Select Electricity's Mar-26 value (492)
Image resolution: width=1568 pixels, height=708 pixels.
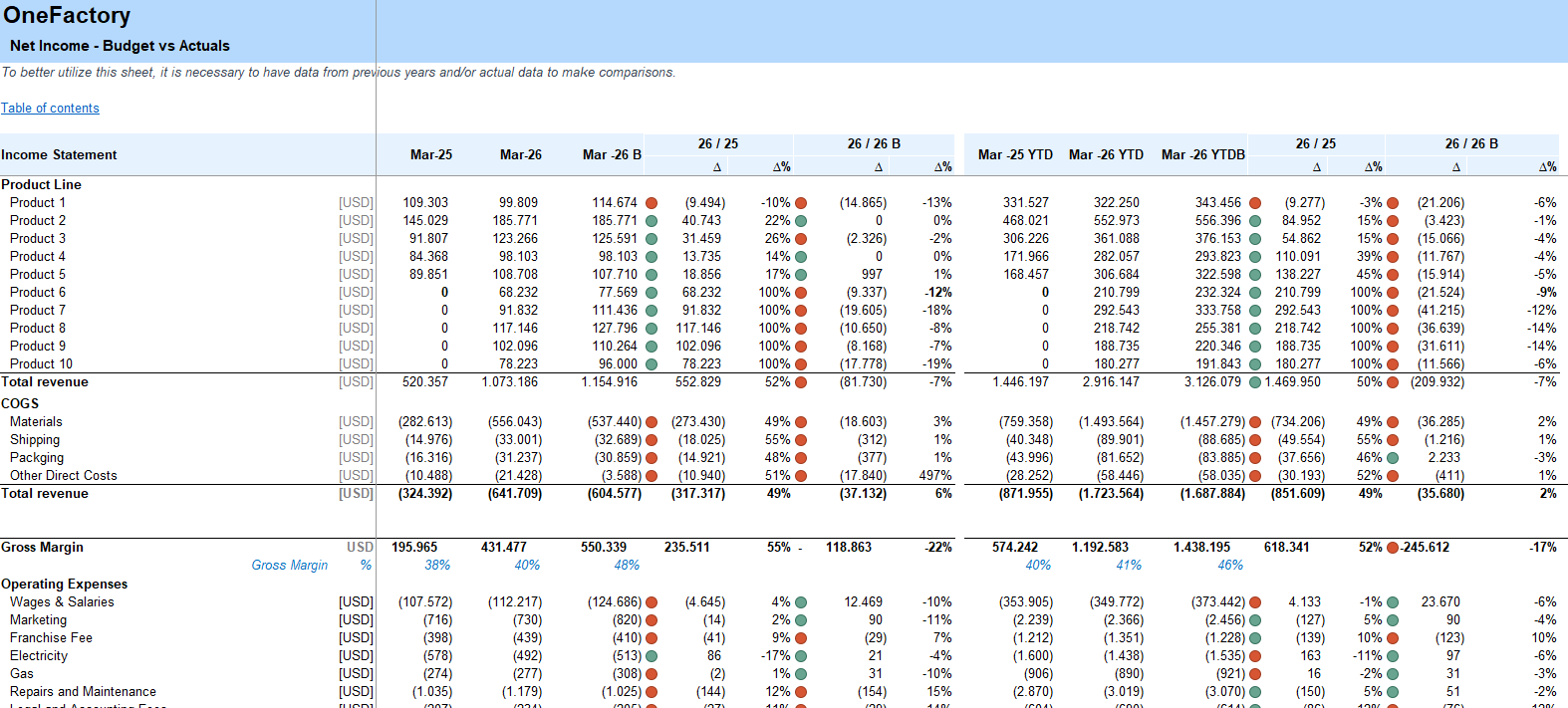[x=527, y=656]
